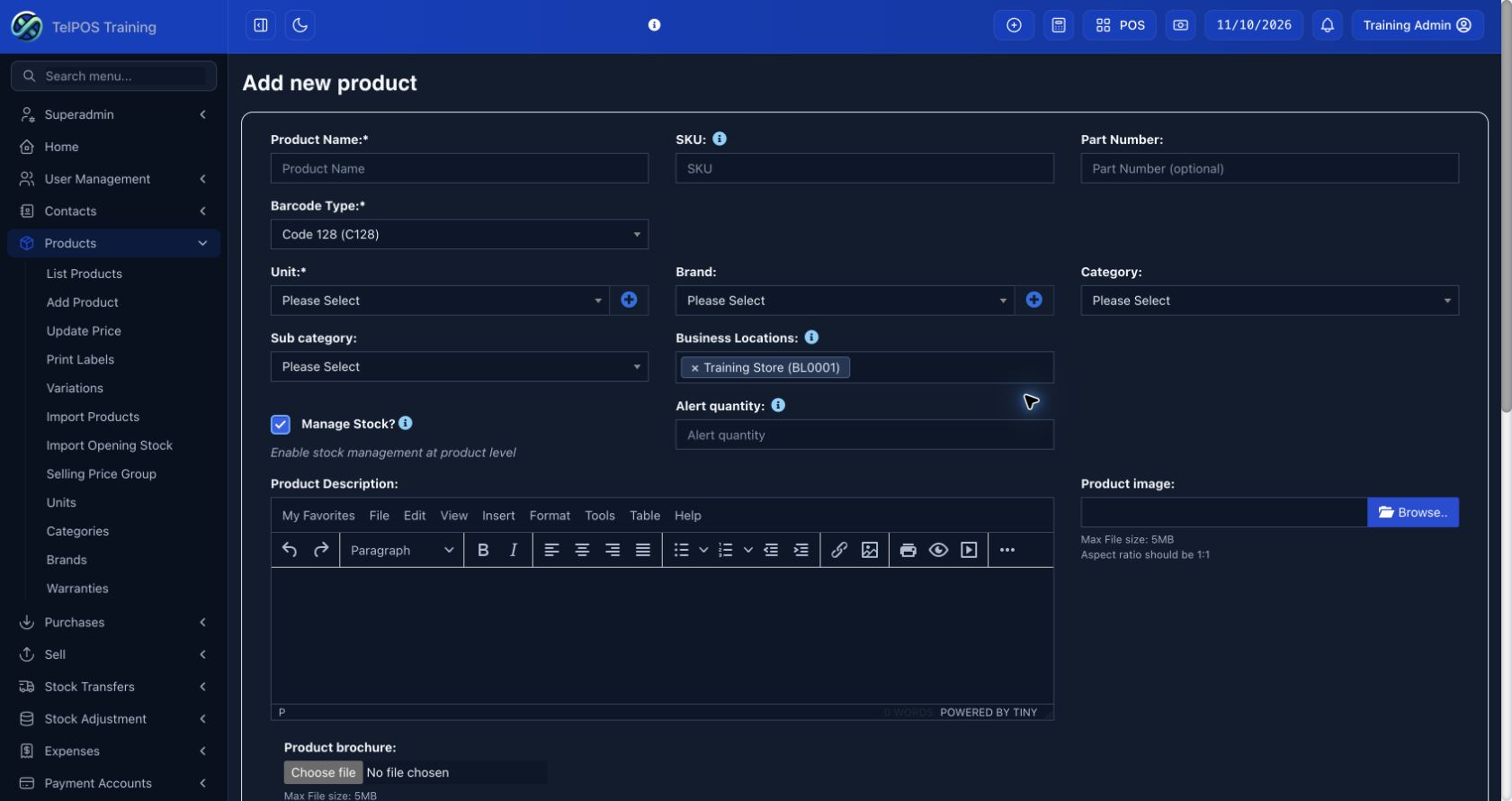The height and width of the screenshot is (801, 1512).
Task: Open the cash register icon in top bar
Action: (1181, 25)
